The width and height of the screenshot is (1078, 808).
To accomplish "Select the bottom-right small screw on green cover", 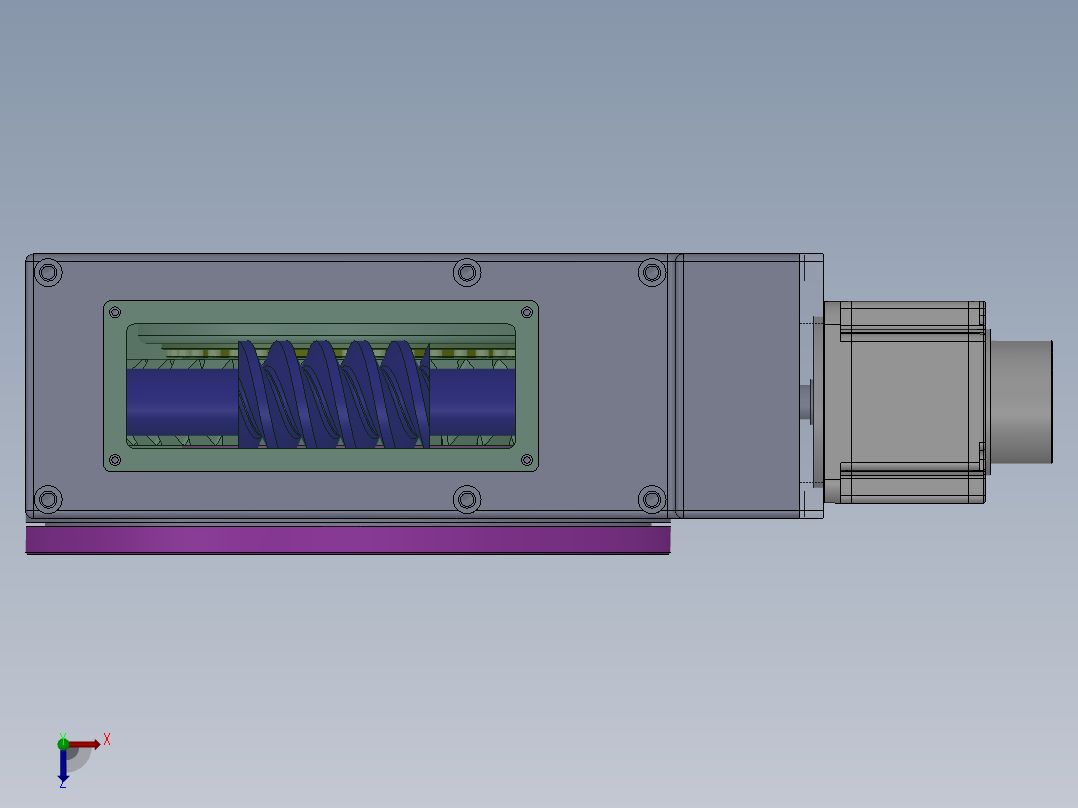I will [x=527, y=459].
